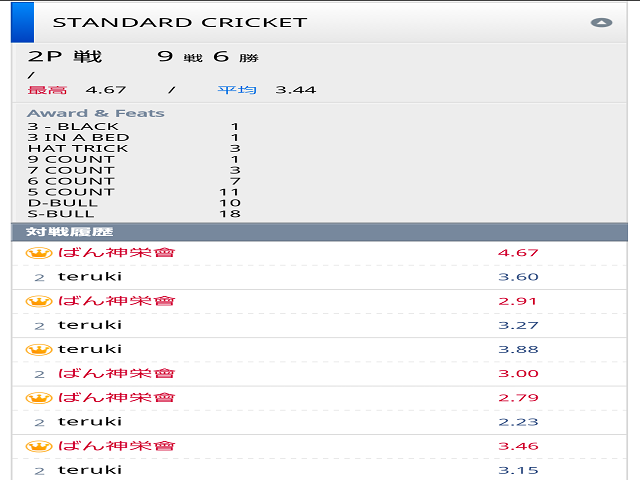Click rank 2 badge beside teruki 3.60
Image resolution: width=640 pixels, height=480 pixels.
click(39, 277)
